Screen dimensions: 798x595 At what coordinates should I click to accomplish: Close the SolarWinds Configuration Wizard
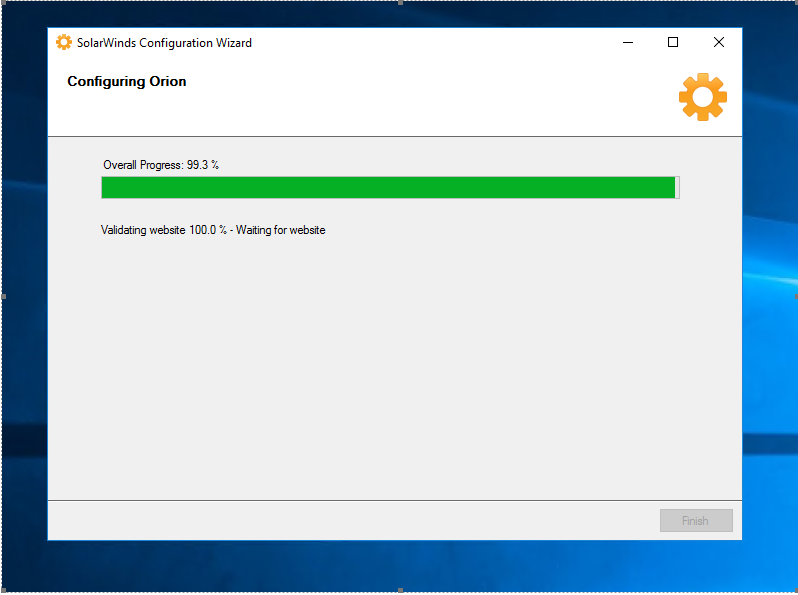(719, 42)
